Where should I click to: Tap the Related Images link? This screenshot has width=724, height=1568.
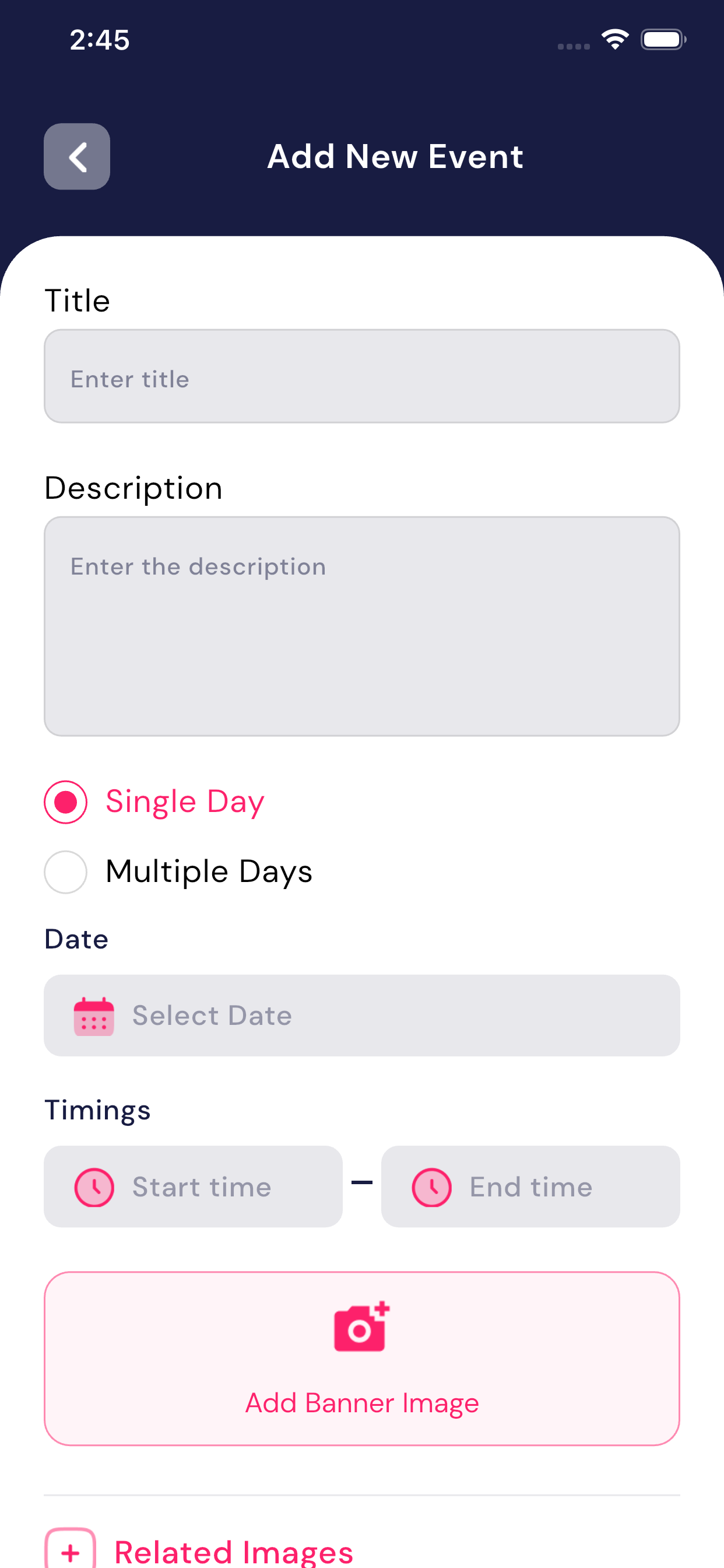click(x=234, y=1551)
